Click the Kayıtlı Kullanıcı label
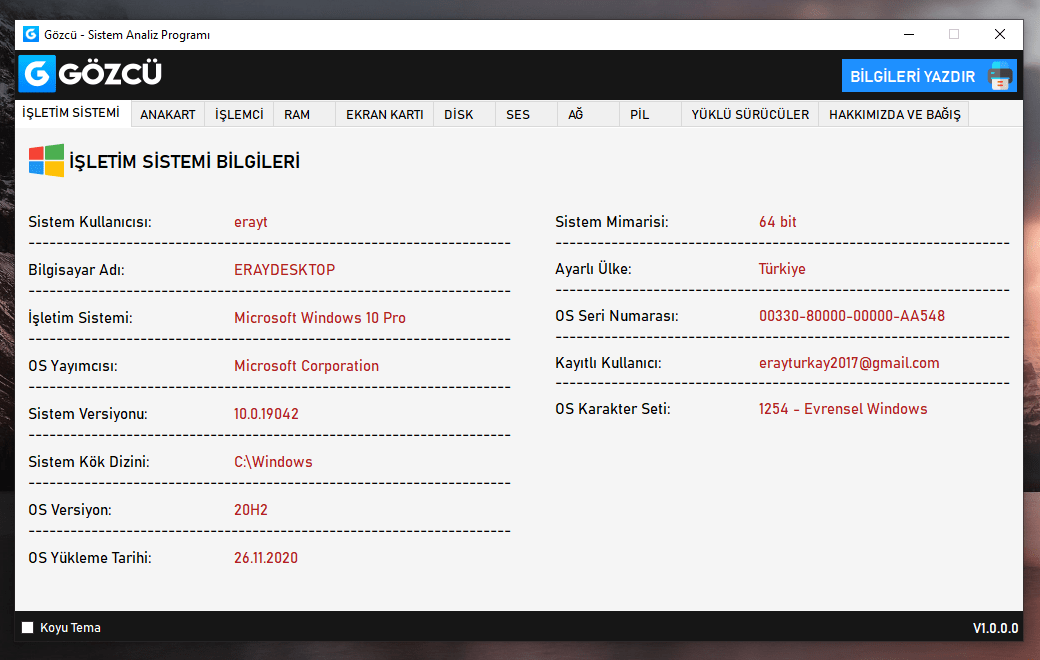Image resolution: width=1040 pixels, height=660 pixels. (608, 363)
